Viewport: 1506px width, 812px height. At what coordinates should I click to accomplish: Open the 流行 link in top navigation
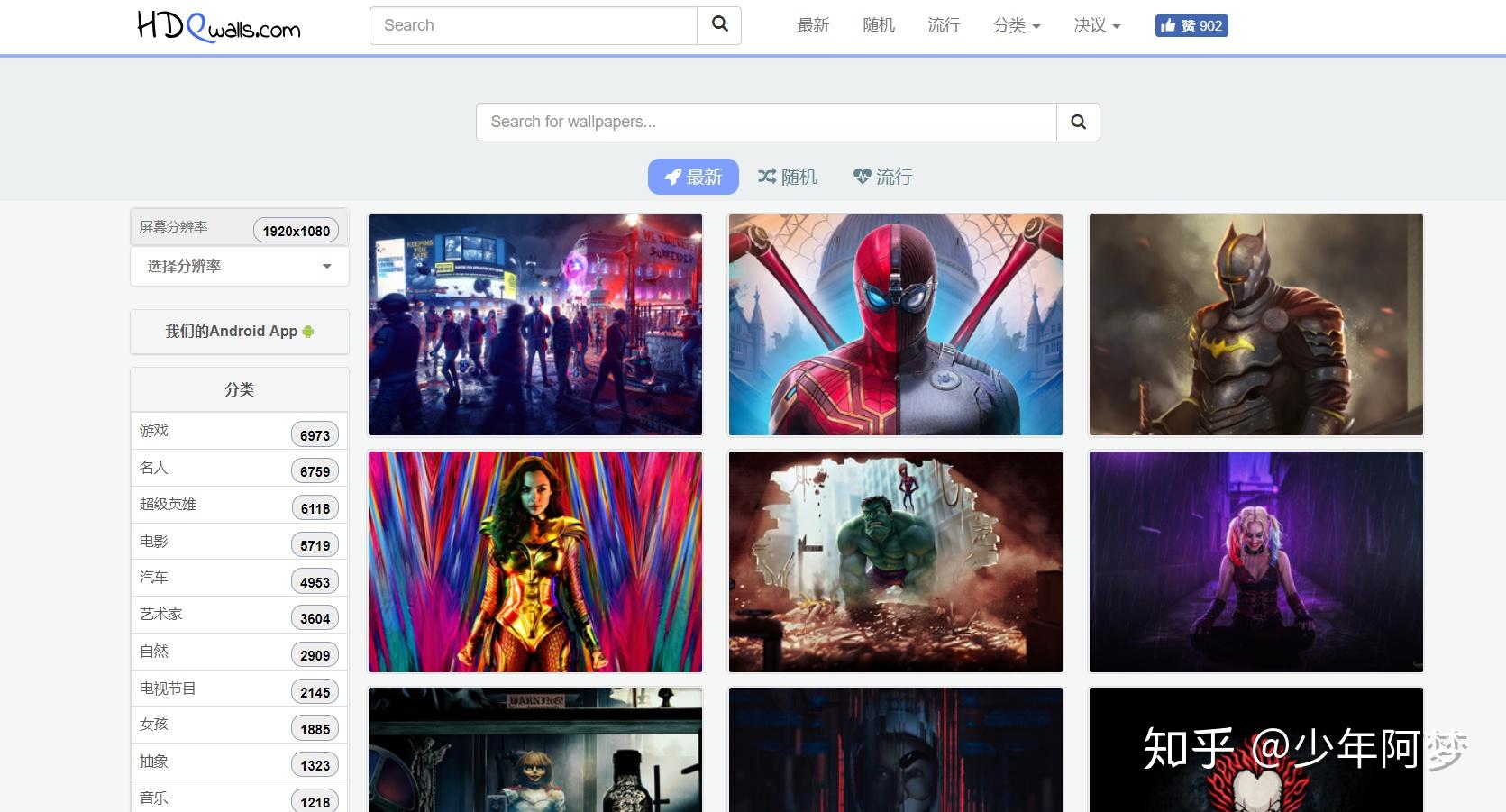click(x=944, y=25)
